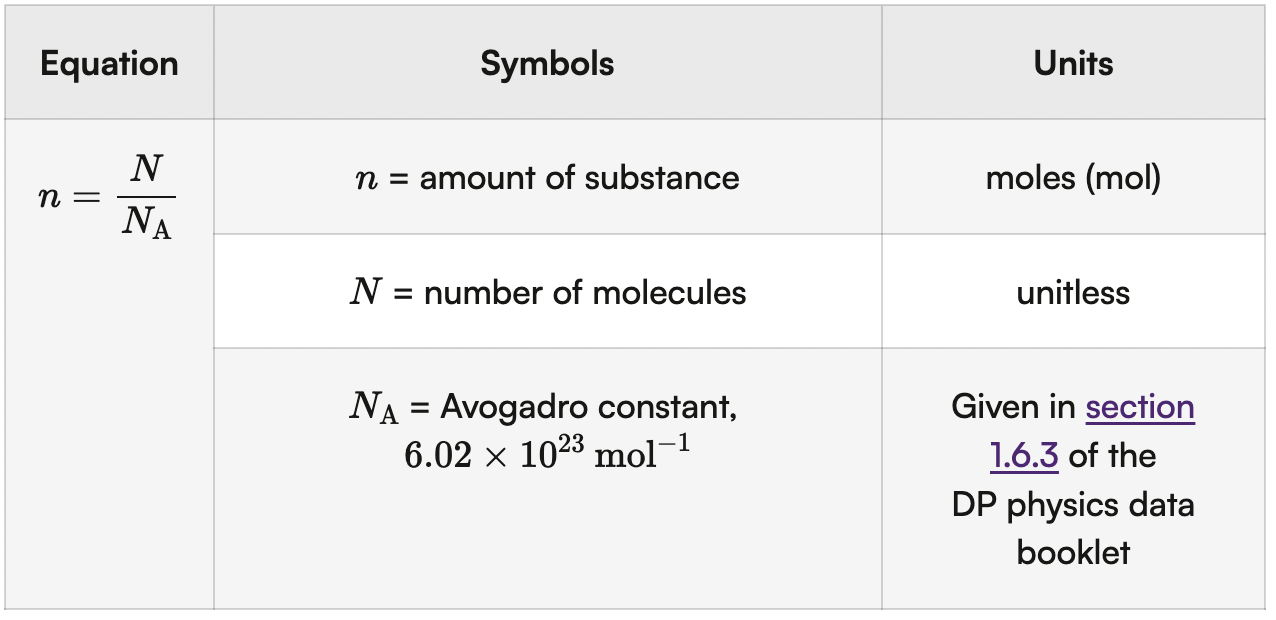Click the italic n symbol in Symbols column

[362, 180]
